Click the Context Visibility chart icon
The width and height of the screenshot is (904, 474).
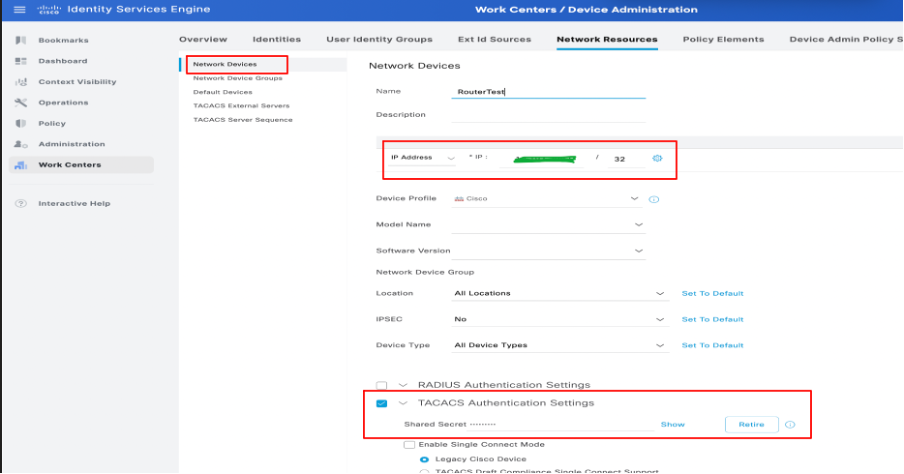[21, 82]
